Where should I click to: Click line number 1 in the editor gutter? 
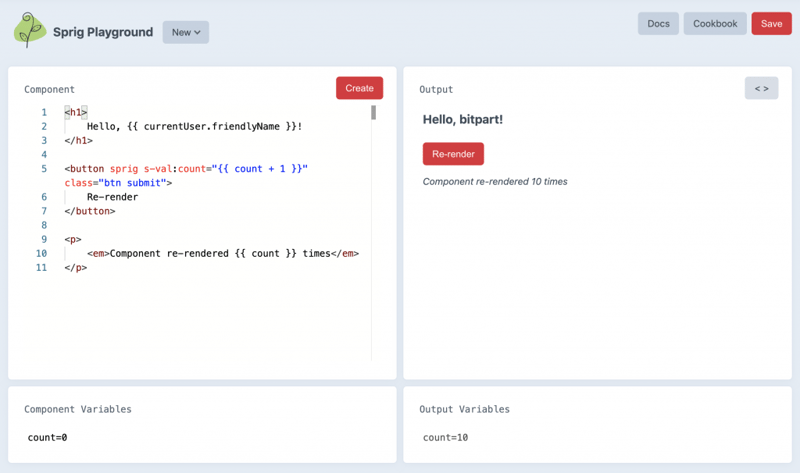[43, 113]
